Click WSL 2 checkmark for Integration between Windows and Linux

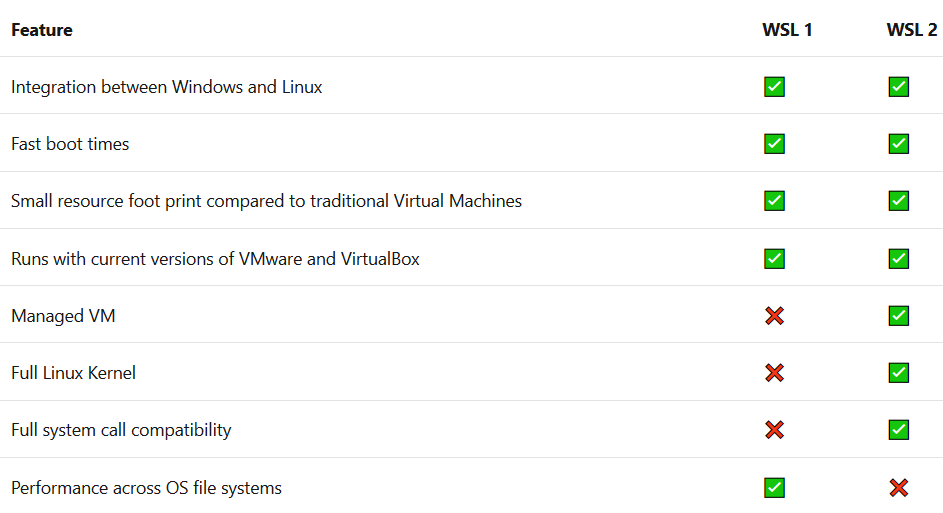898,87
